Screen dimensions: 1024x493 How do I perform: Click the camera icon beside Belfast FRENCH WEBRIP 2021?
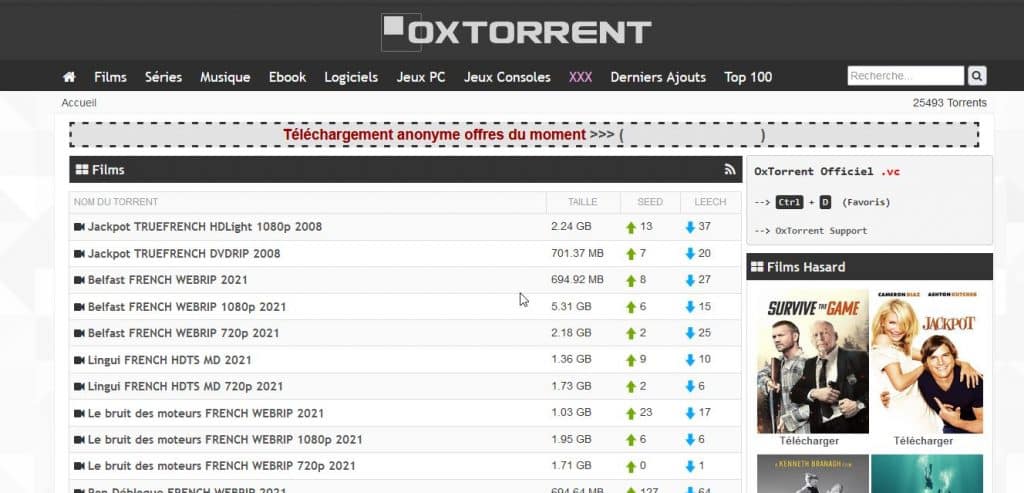pyautogui.click(x=79, y=280)
